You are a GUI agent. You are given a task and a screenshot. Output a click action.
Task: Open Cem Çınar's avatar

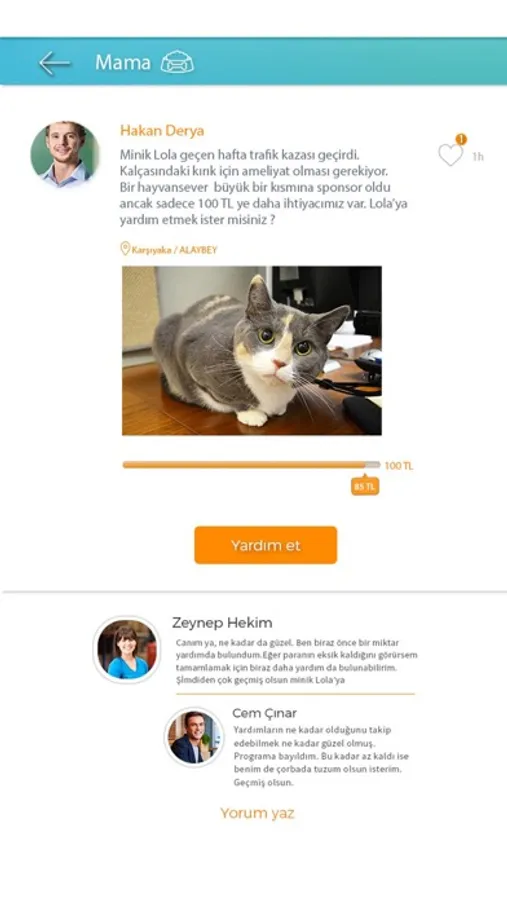(194, 737)
